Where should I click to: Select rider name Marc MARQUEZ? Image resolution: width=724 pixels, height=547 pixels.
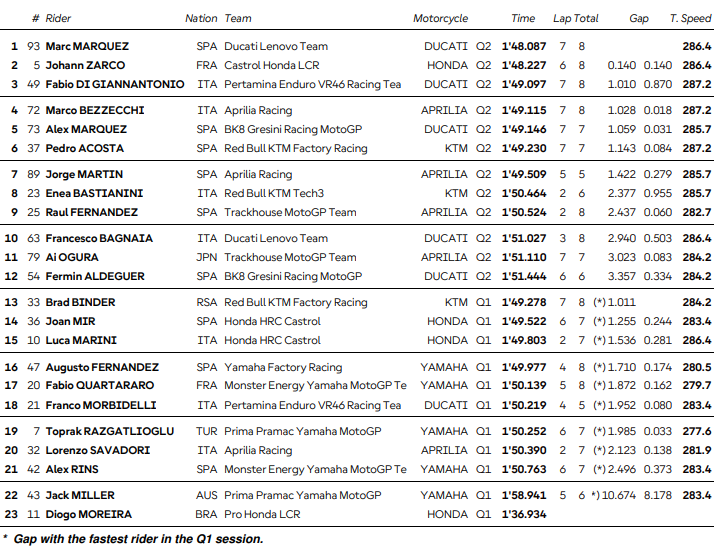(x=87, y=46)
